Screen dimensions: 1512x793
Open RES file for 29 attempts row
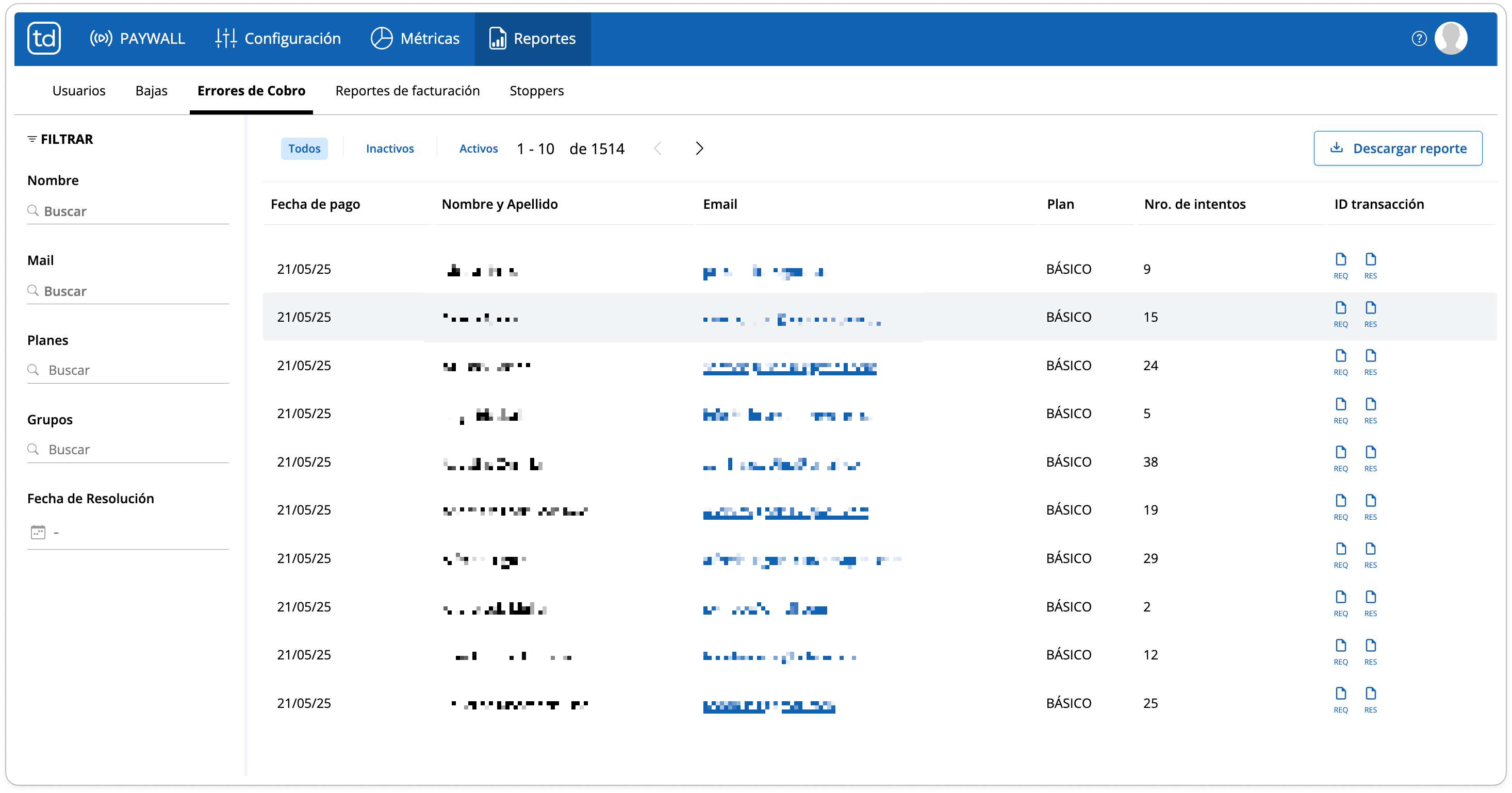click(1371, 555)
